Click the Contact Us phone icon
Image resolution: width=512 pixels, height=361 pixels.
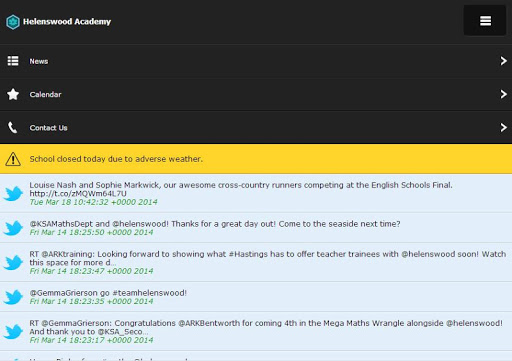point(13,128)
